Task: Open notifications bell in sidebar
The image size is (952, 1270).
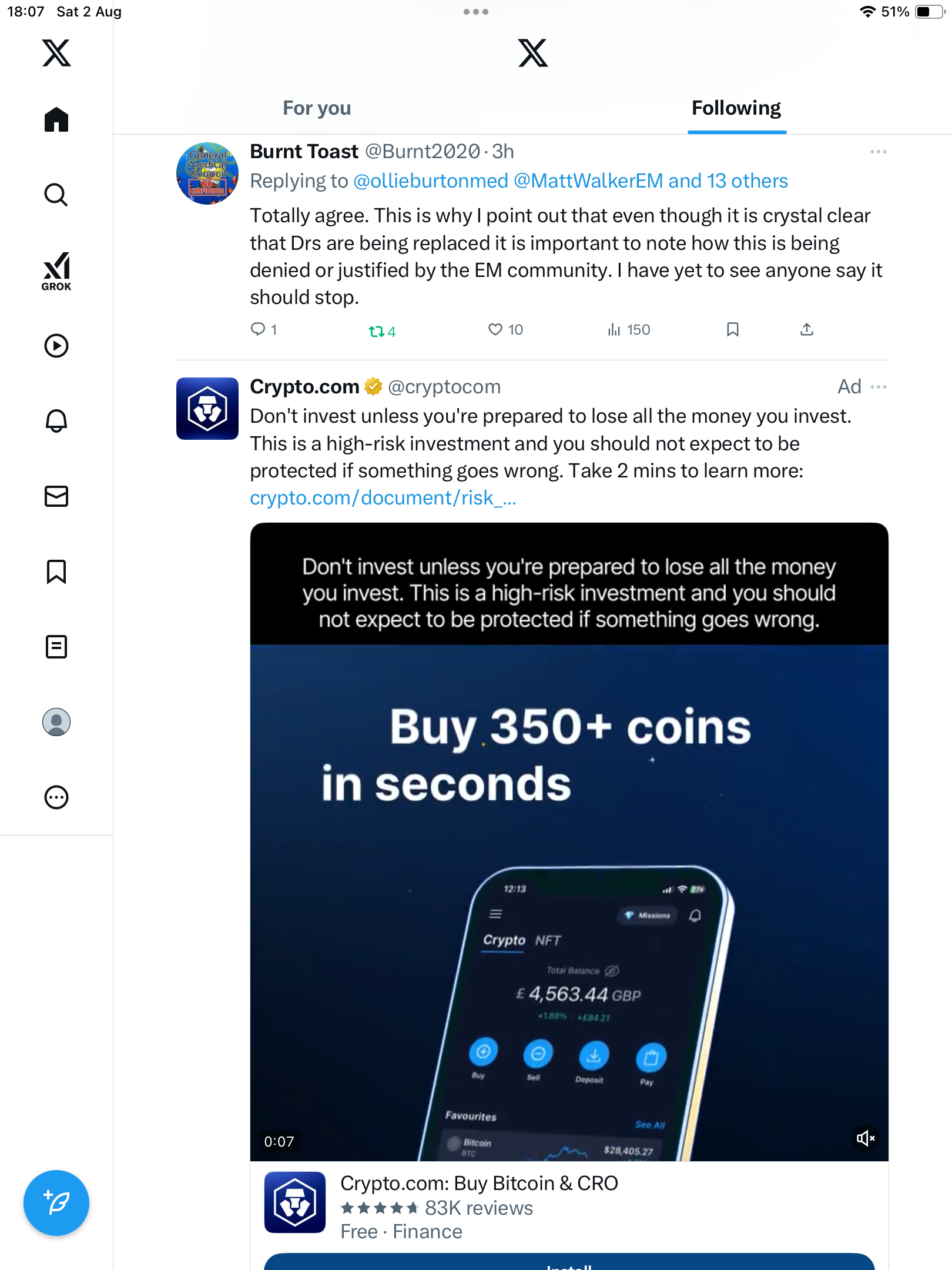Action: pos(56,420)
